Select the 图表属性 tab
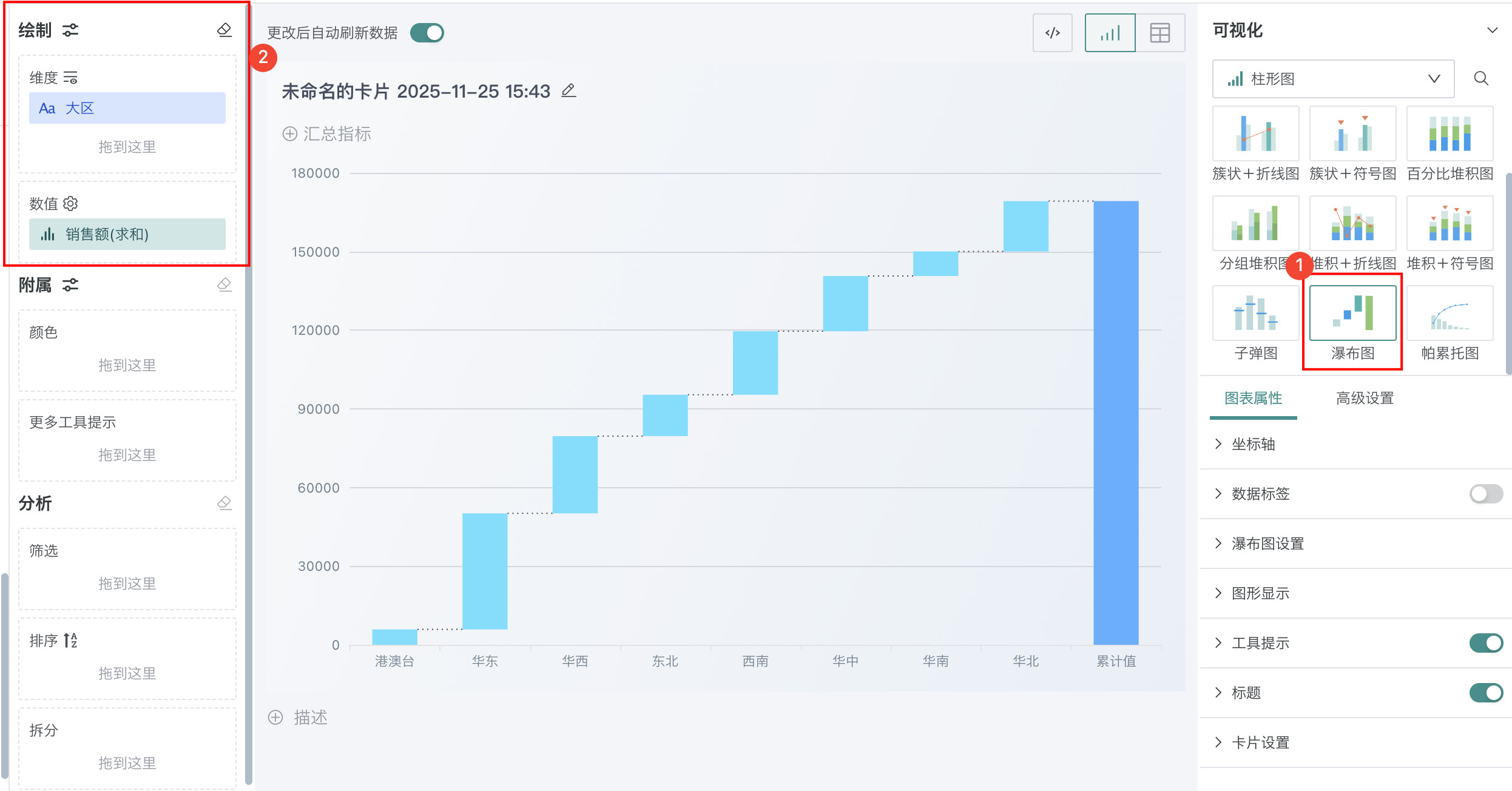 pos(1253,398)
